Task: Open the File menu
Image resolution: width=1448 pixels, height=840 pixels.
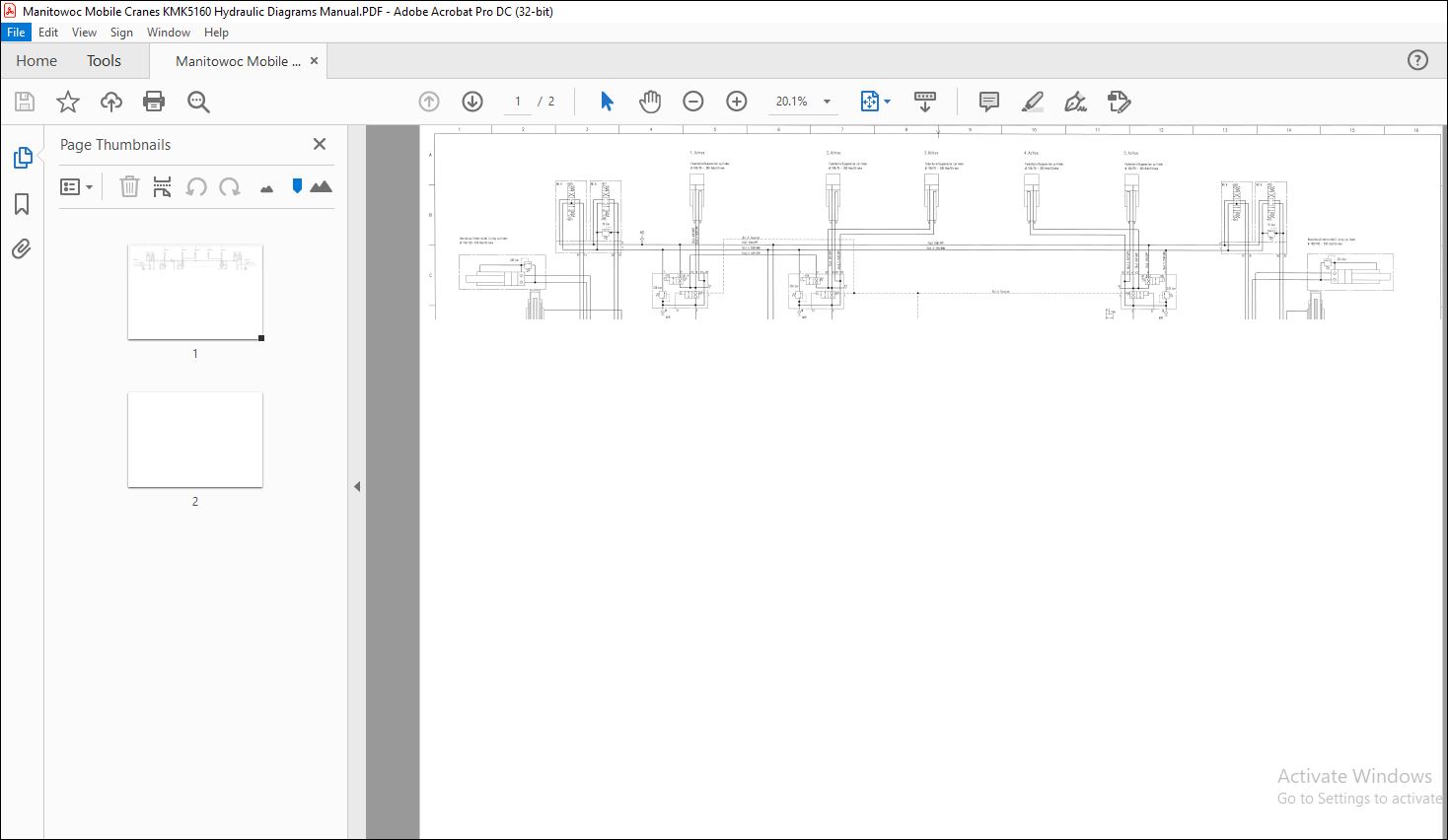Action: click(16, 33)
